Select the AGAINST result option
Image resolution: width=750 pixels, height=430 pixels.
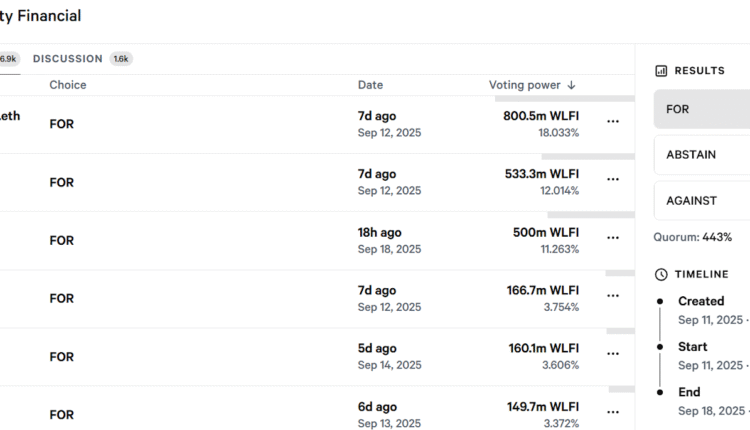click(x=702, y=200)
